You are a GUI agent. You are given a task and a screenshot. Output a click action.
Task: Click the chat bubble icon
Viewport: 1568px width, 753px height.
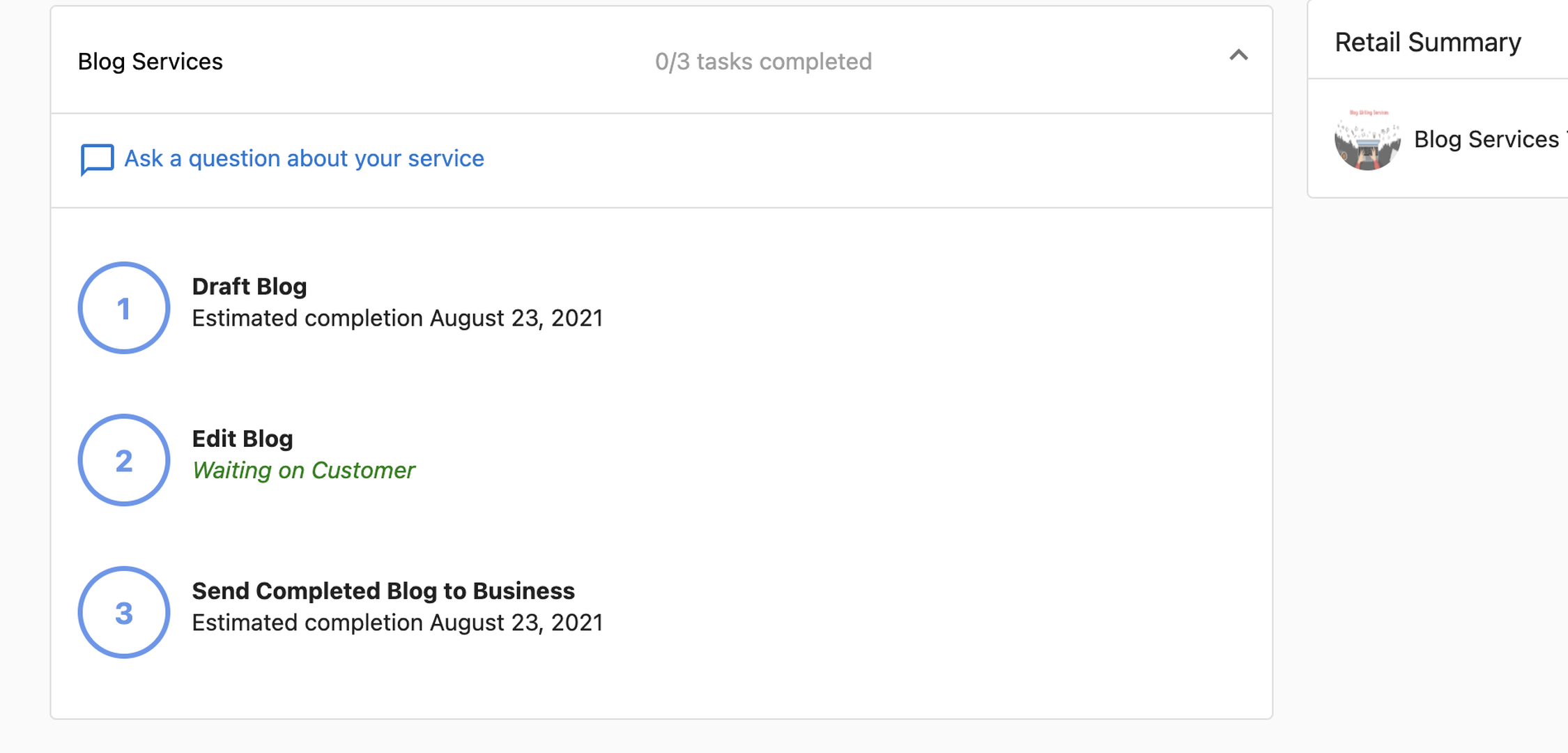(97, 160)
